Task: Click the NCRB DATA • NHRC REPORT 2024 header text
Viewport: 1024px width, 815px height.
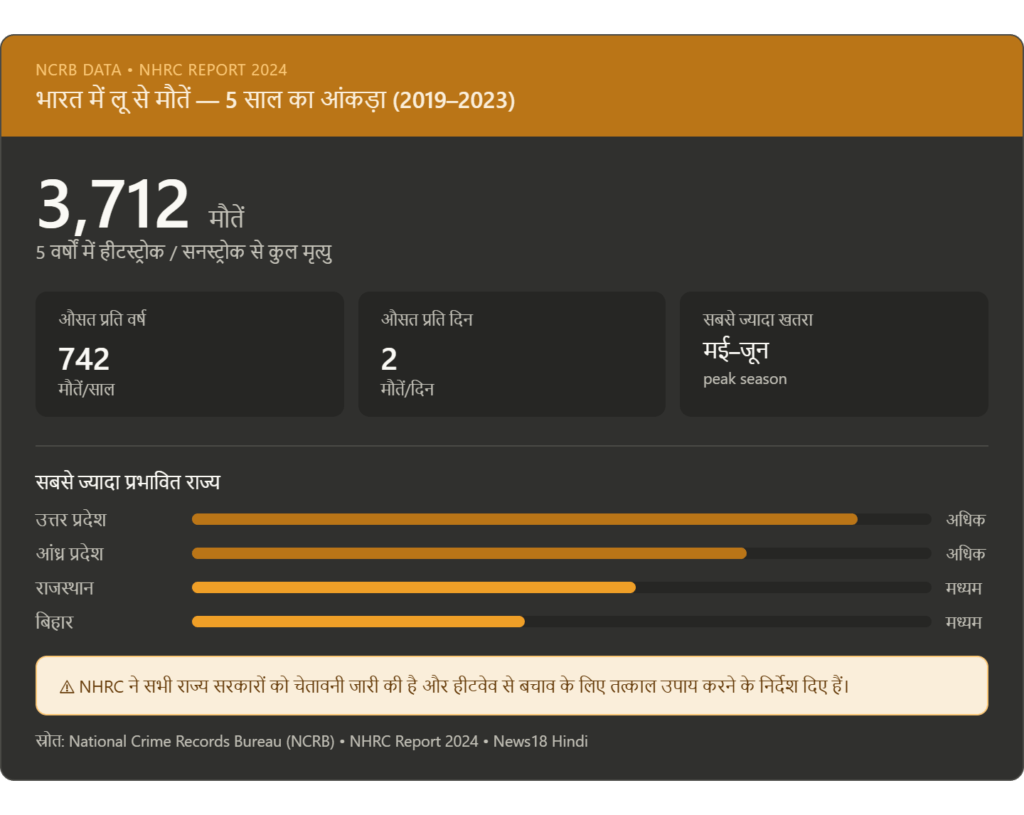Action: (x=161, y=70)
